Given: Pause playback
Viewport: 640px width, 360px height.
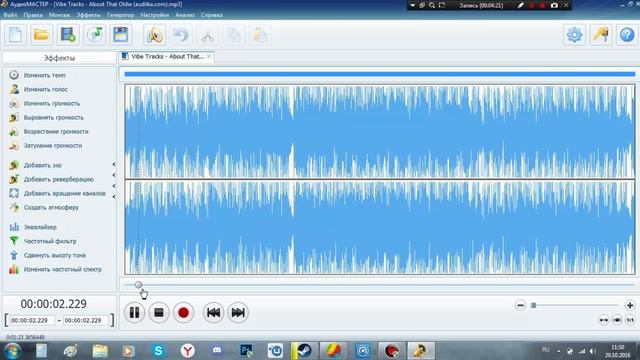Looking at the screenshot, I should click(x=134, y=313).
